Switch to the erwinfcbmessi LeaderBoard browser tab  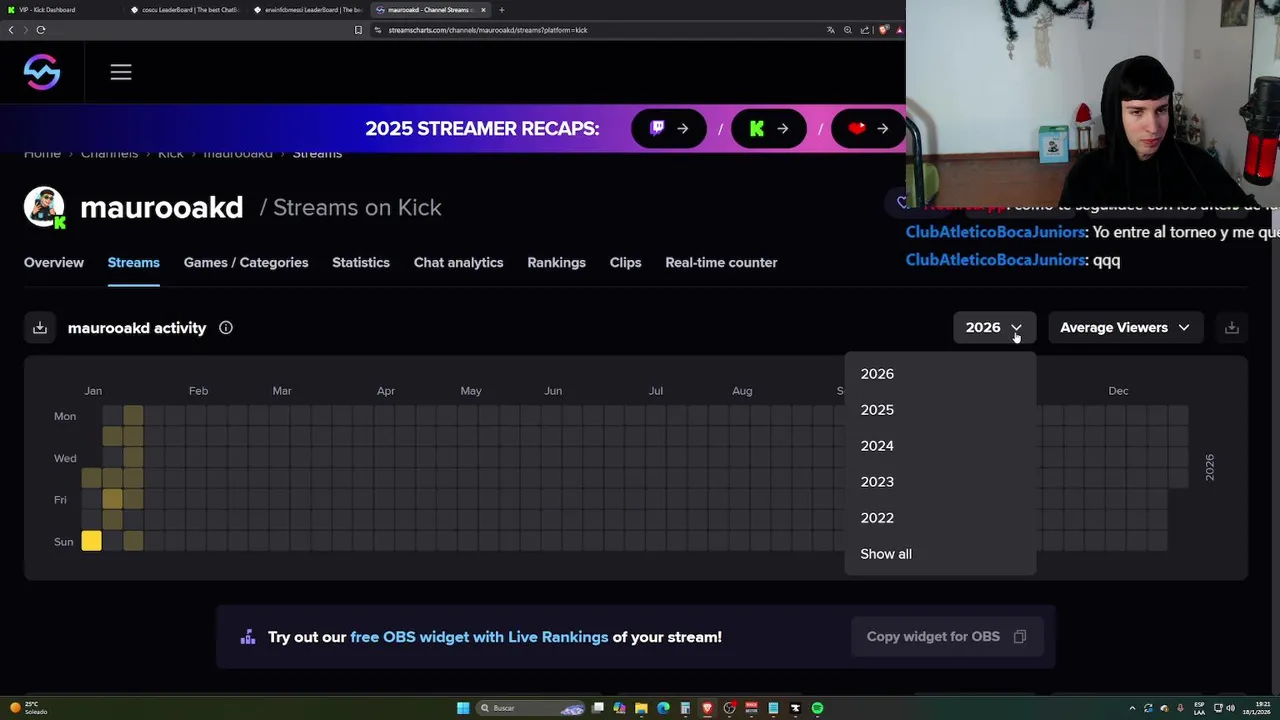point(308,10)
